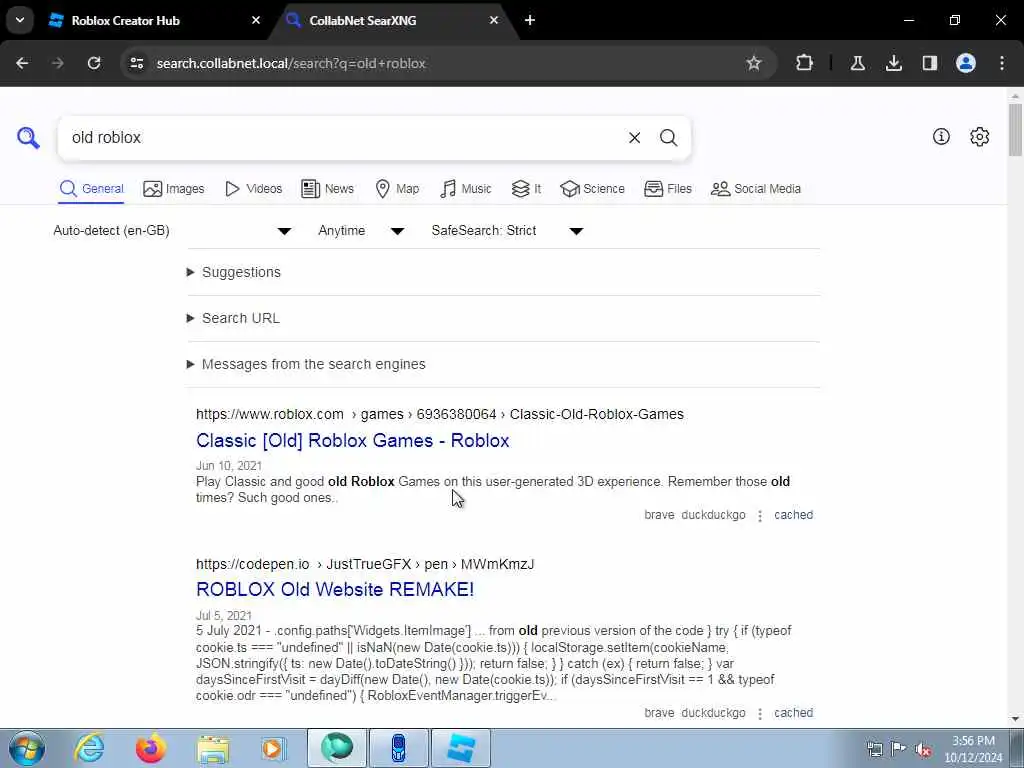Switch to the Images category
The width and height of the screenshot is (1024, 768).
174,189
